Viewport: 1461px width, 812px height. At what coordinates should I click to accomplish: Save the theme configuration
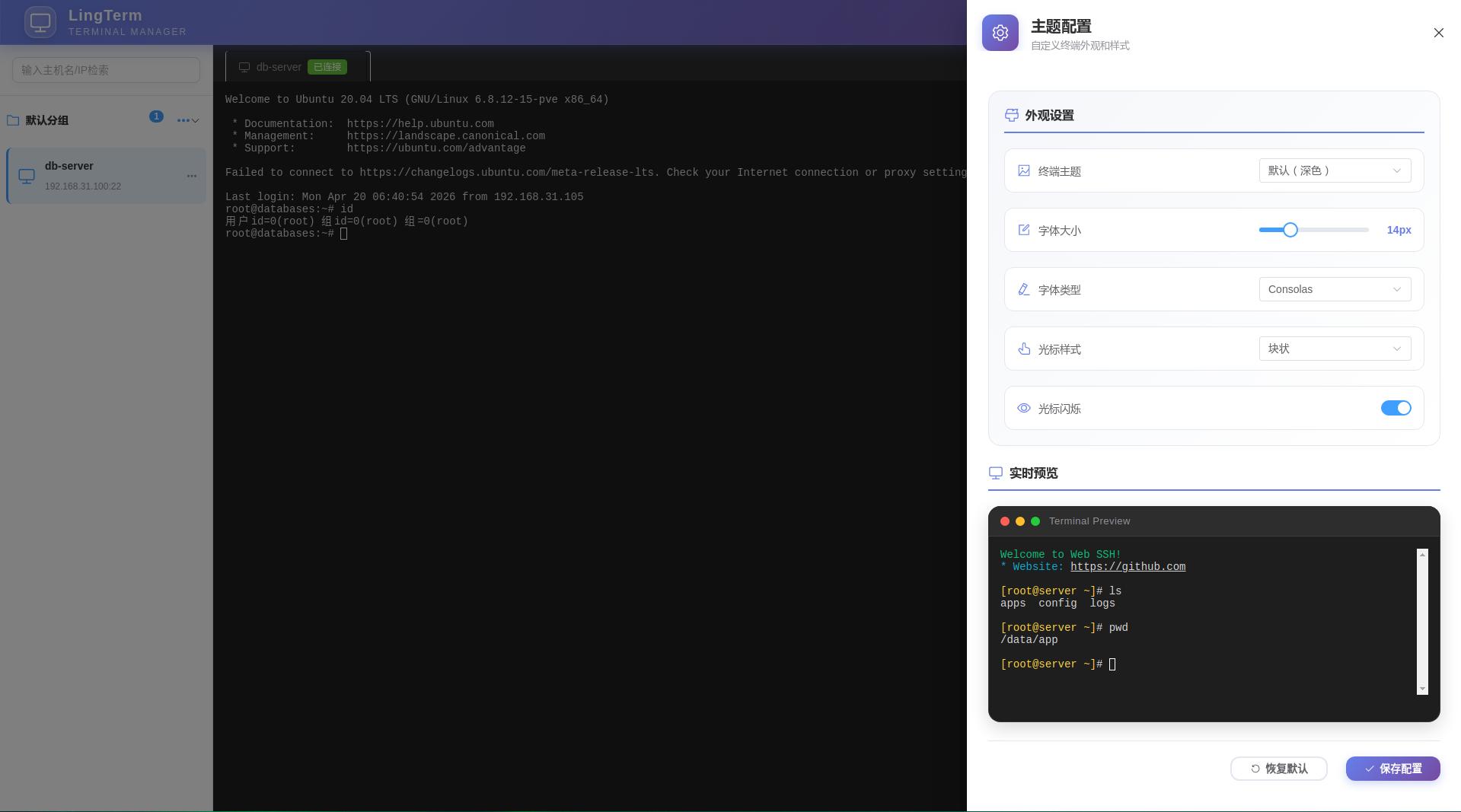click(1392, 769)
